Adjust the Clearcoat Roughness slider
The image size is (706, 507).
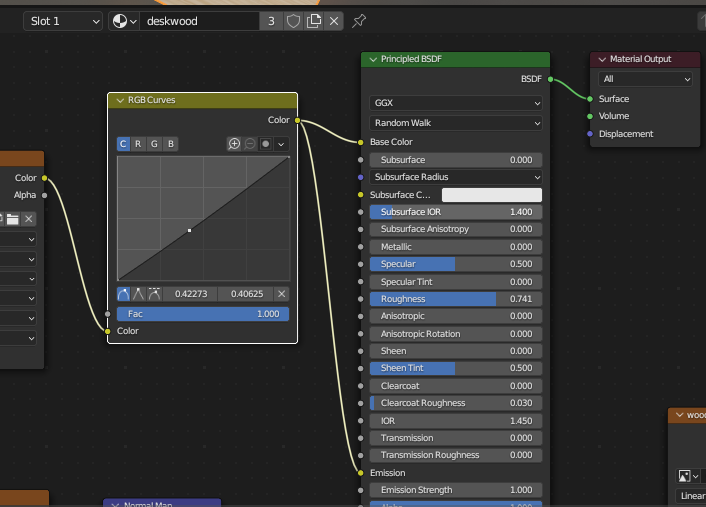(456, 403)
